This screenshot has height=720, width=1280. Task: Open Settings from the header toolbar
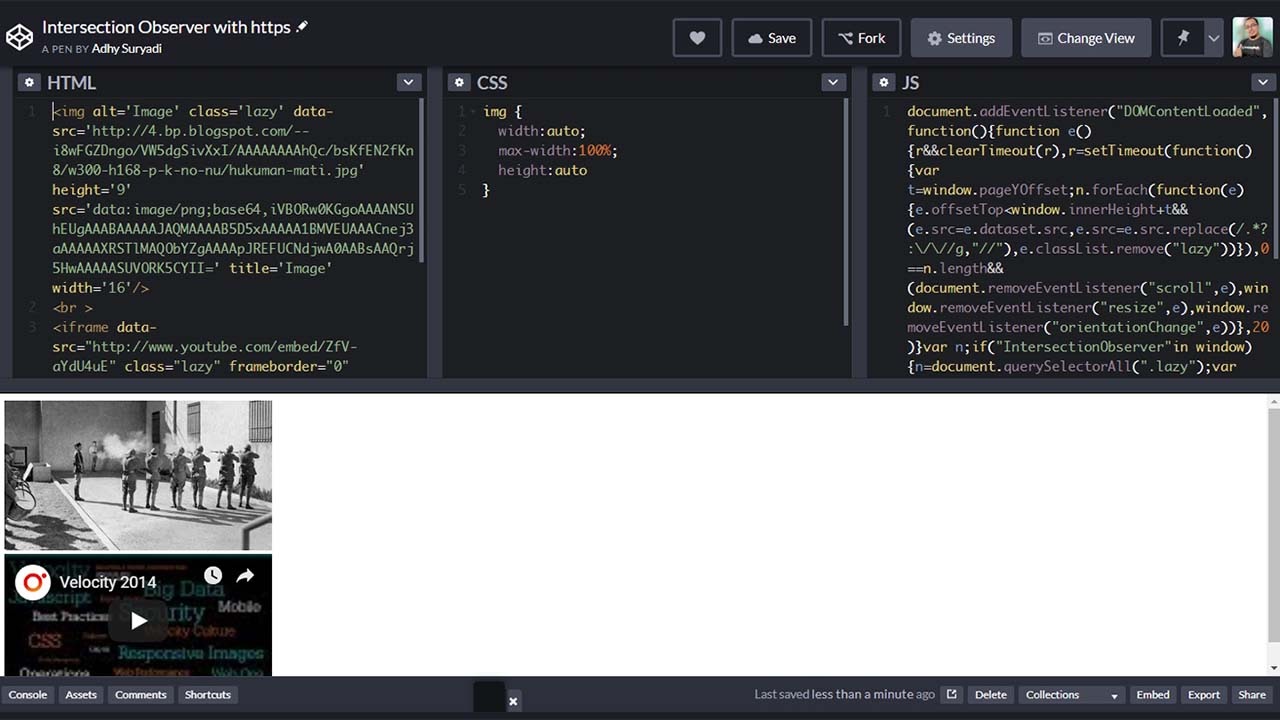tap(961, 38)
